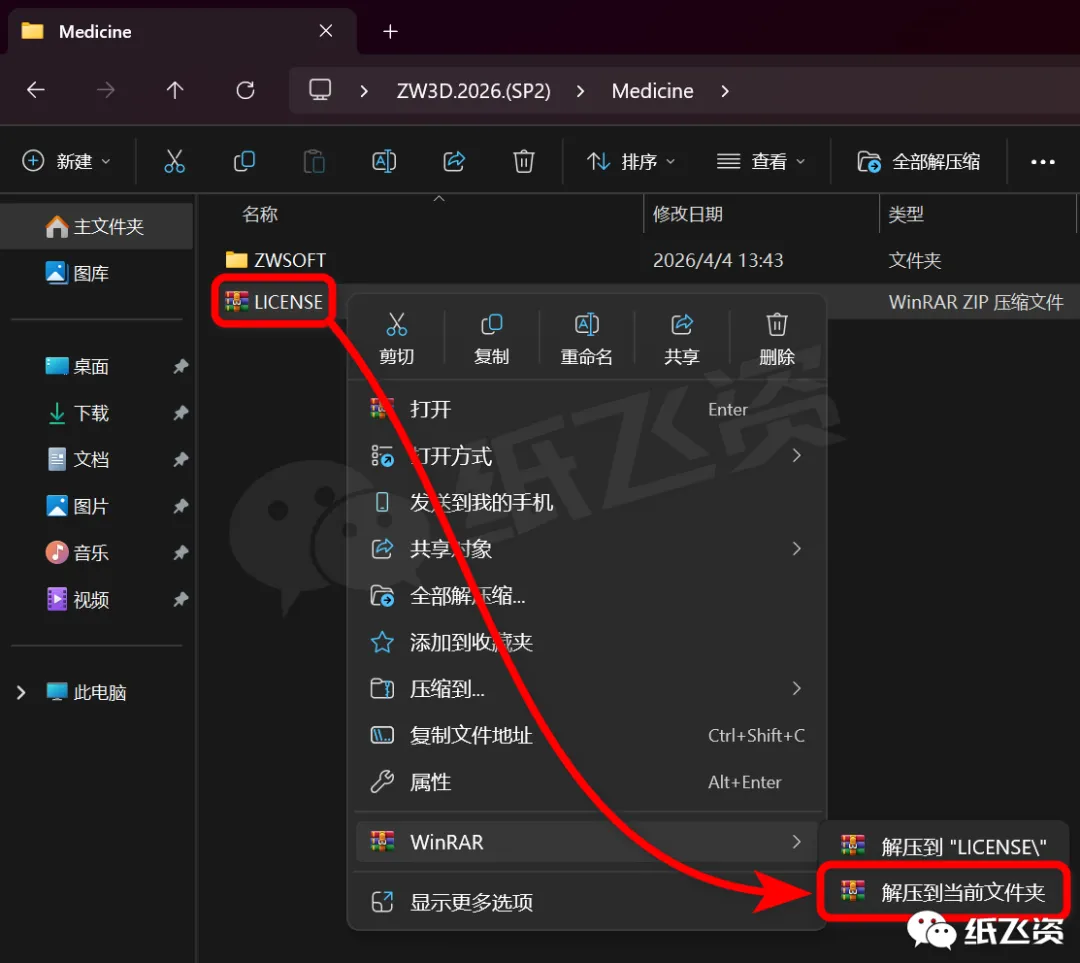Screen dimensions: 1080x963
Task: Unpin 桌面 using its pin icon
Action: coord(180,366)
